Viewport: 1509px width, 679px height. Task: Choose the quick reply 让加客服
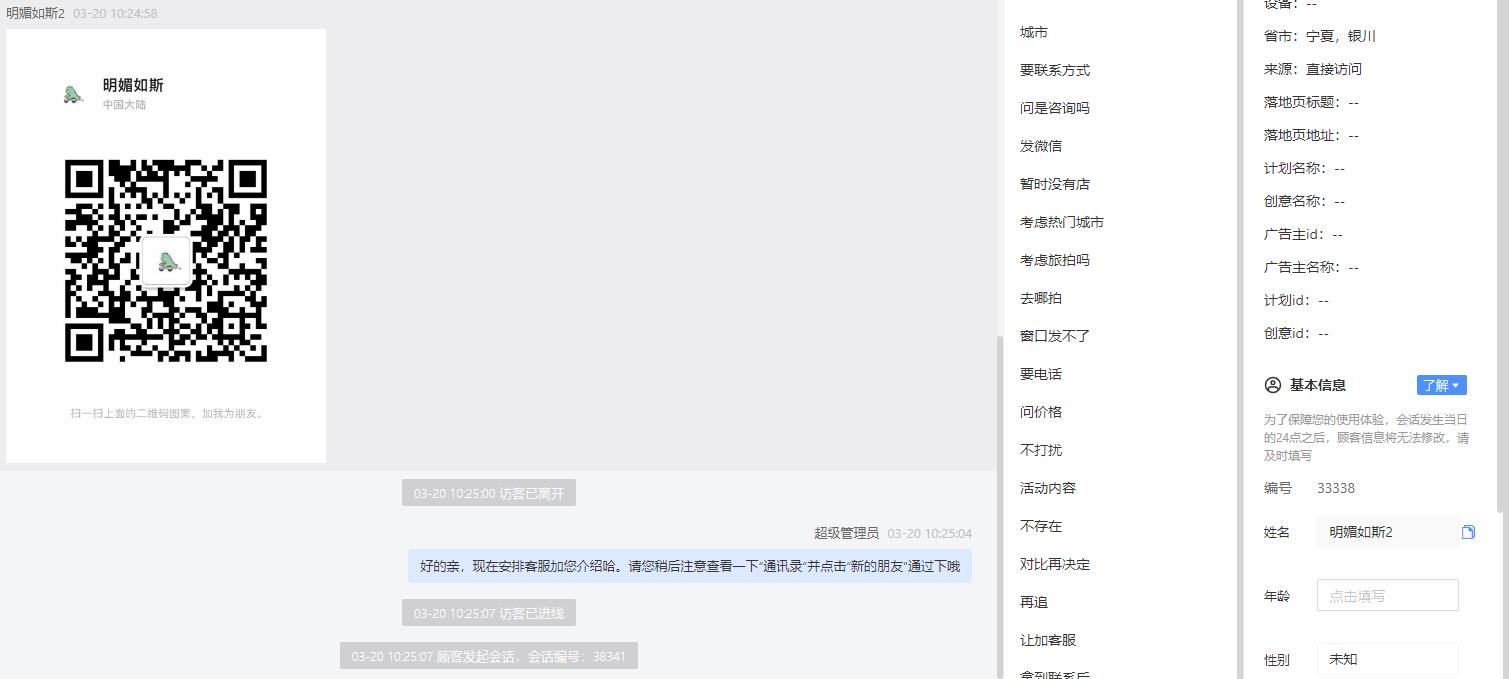(x=1048, y=640)
